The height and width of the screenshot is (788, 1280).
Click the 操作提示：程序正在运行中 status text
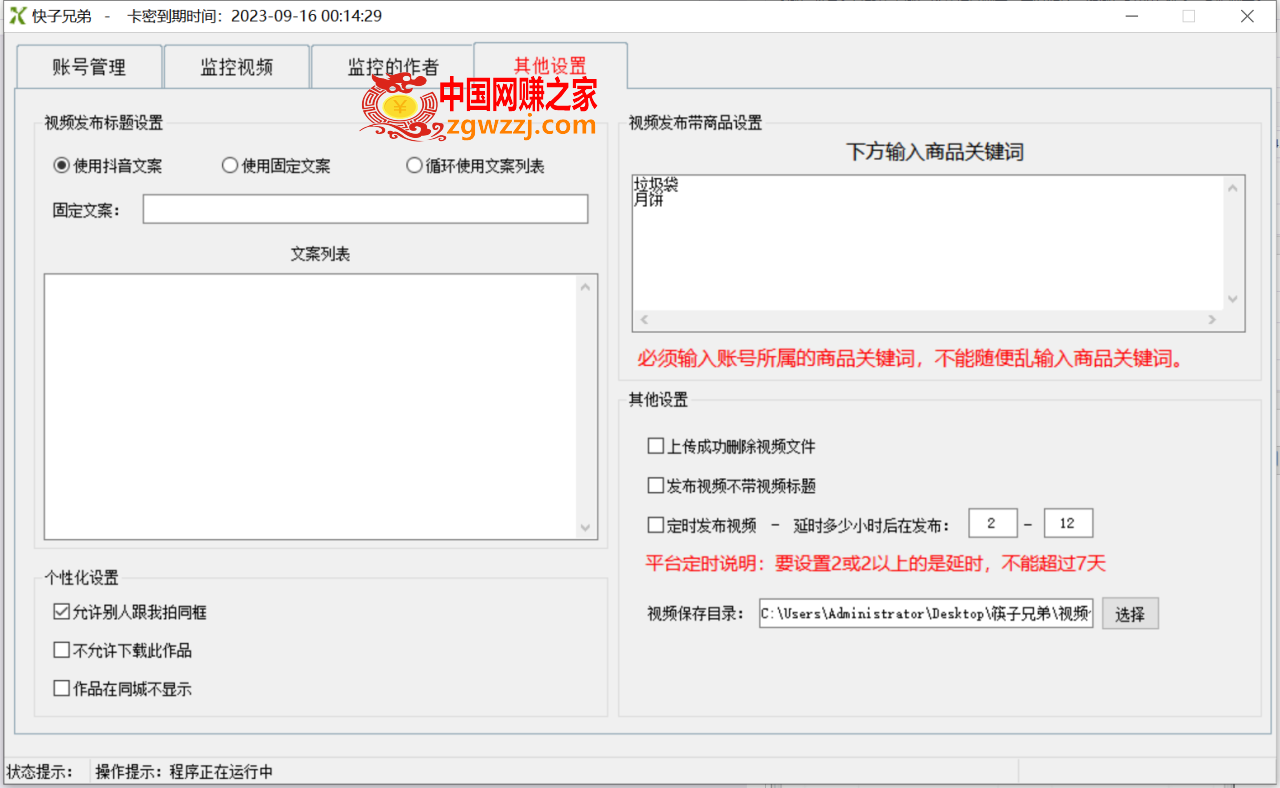pos(184,772)
